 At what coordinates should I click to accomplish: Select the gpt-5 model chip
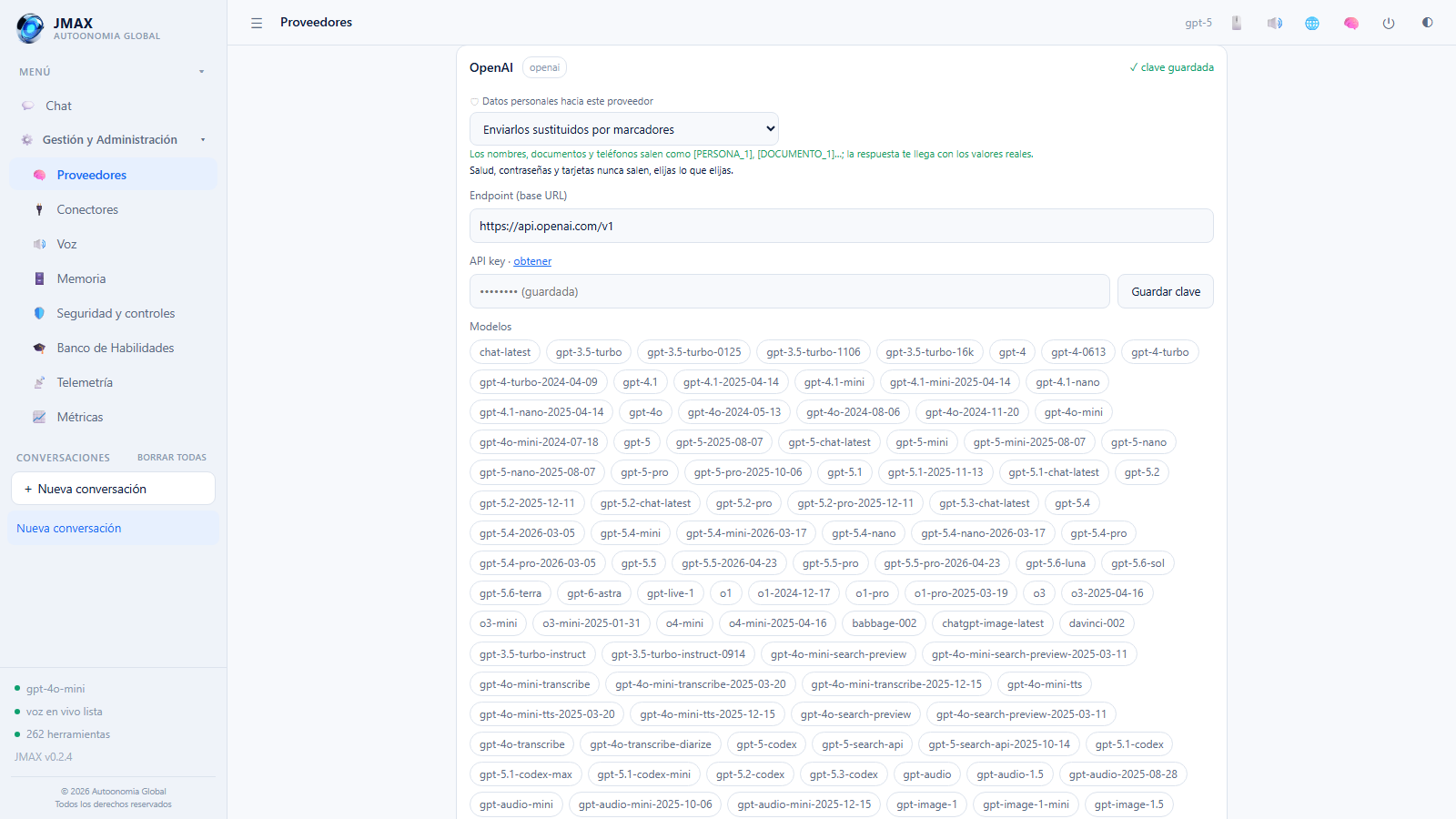(637, 442)
